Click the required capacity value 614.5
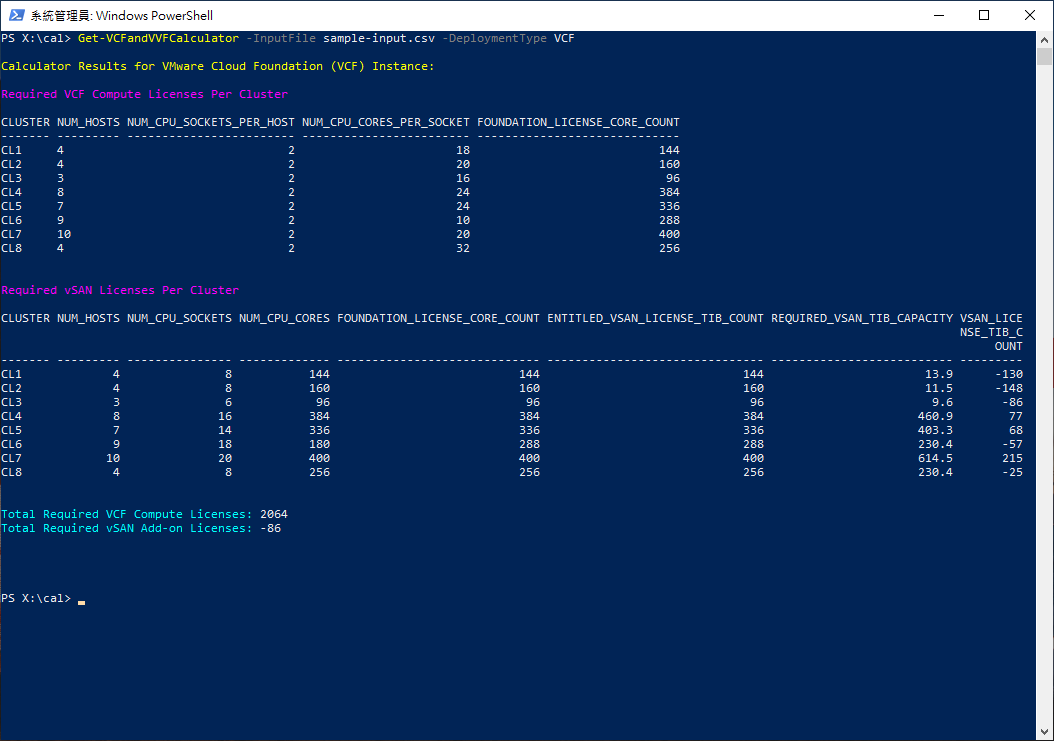This screenshot has width=1057, height=756. click(x=936, y=458)
